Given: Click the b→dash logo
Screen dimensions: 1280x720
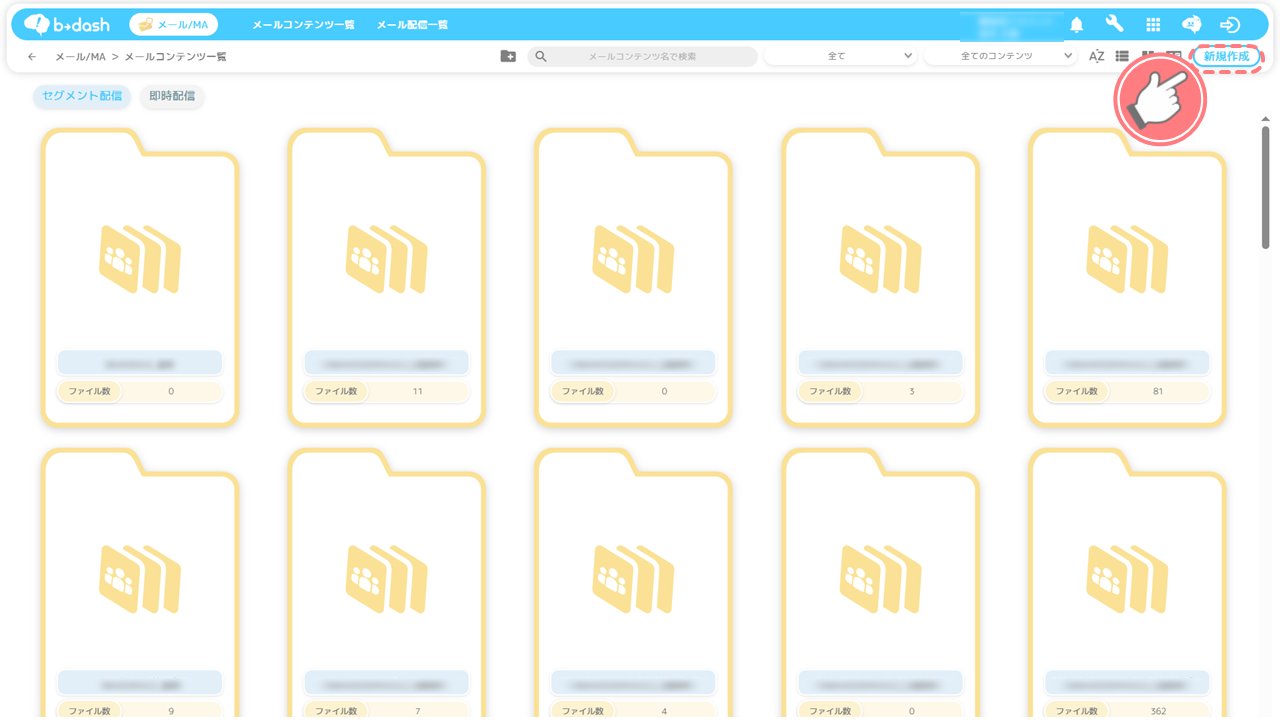Looking at the screenshot, I should (x=67, y=24).
